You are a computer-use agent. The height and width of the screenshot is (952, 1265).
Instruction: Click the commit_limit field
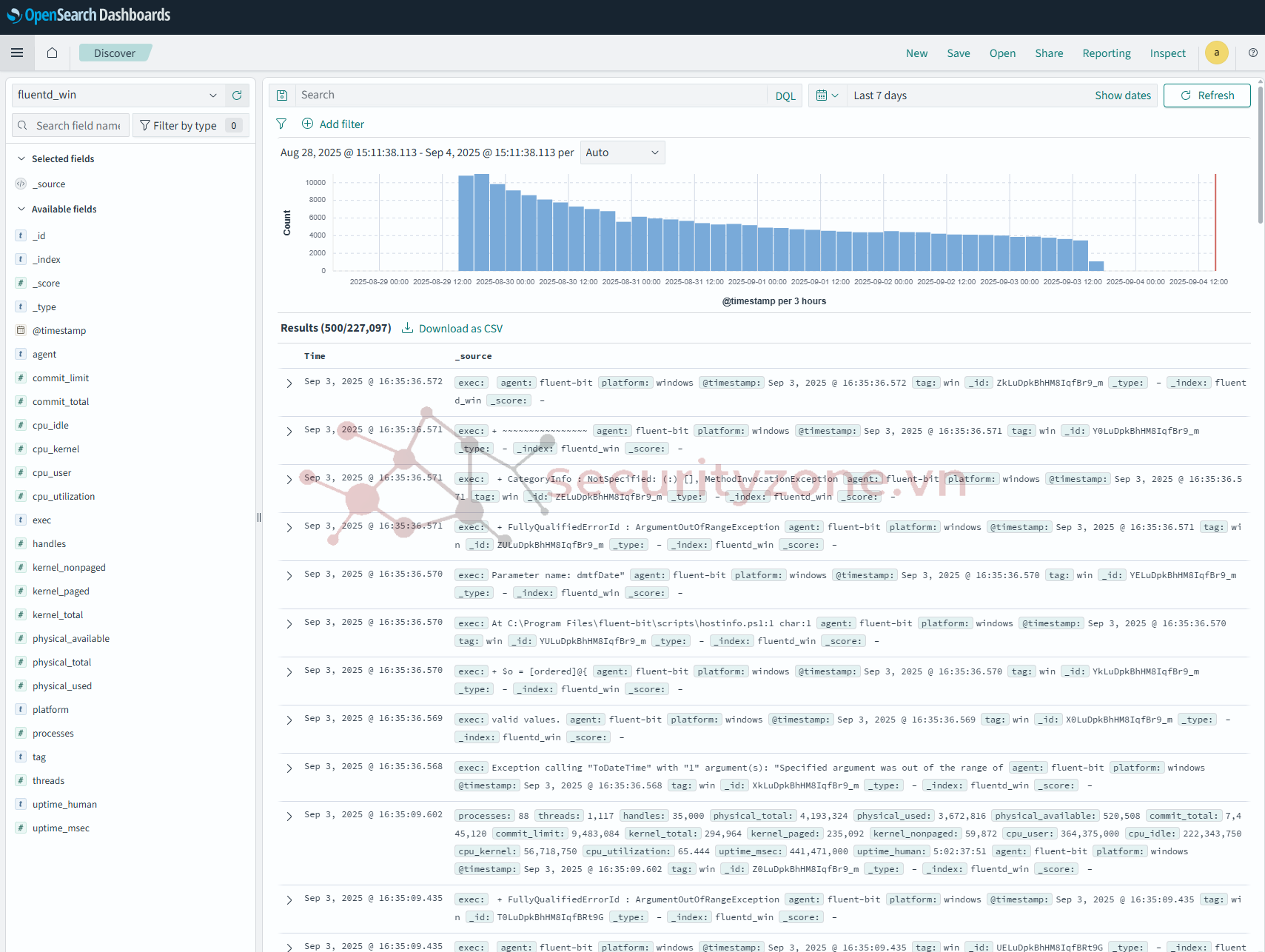click(x=61, y=378)
